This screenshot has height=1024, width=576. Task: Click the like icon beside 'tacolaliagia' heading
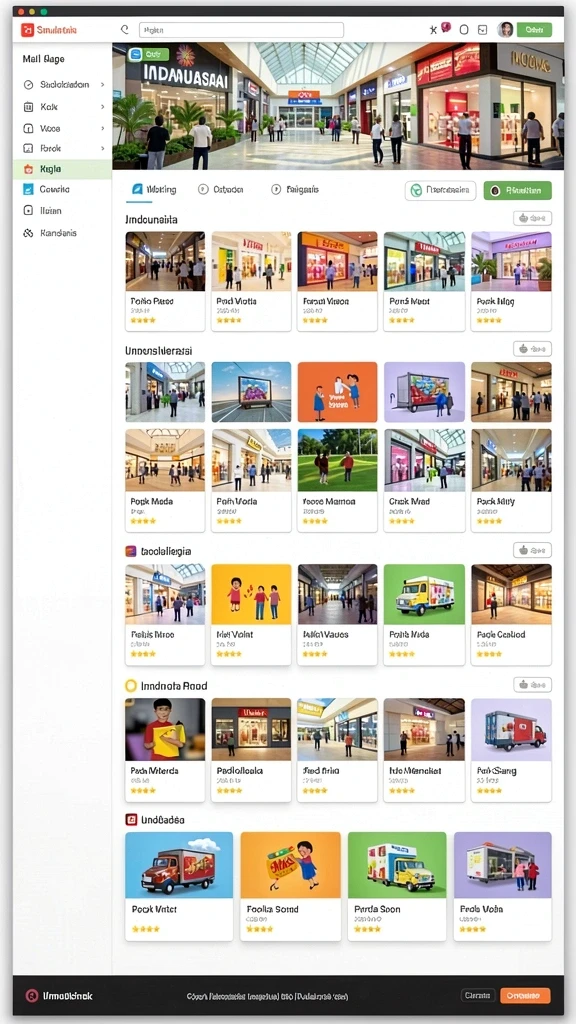[x=524, y=550]
